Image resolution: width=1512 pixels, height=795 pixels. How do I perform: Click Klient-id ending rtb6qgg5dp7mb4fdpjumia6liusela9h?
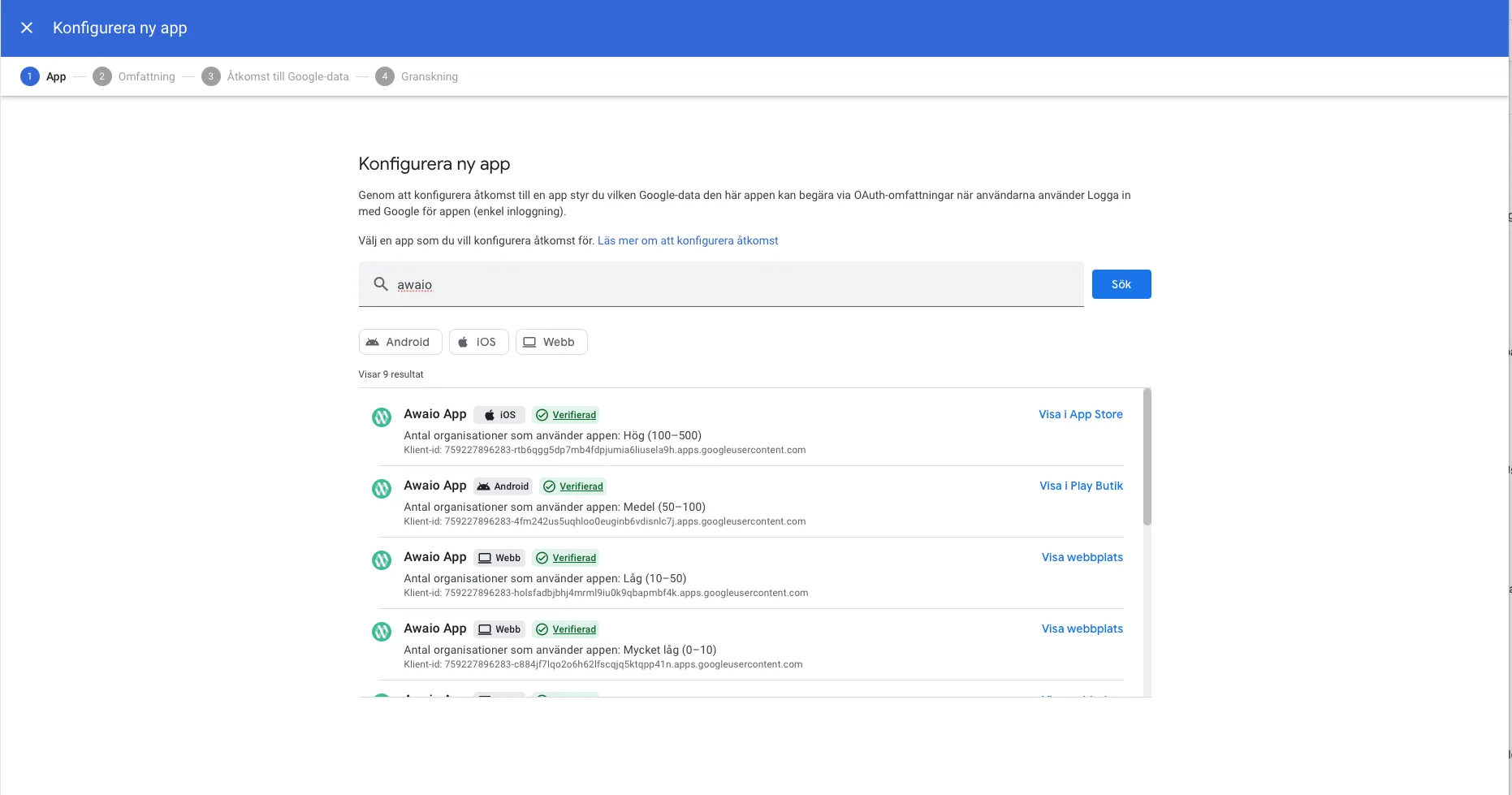(605, 450)
